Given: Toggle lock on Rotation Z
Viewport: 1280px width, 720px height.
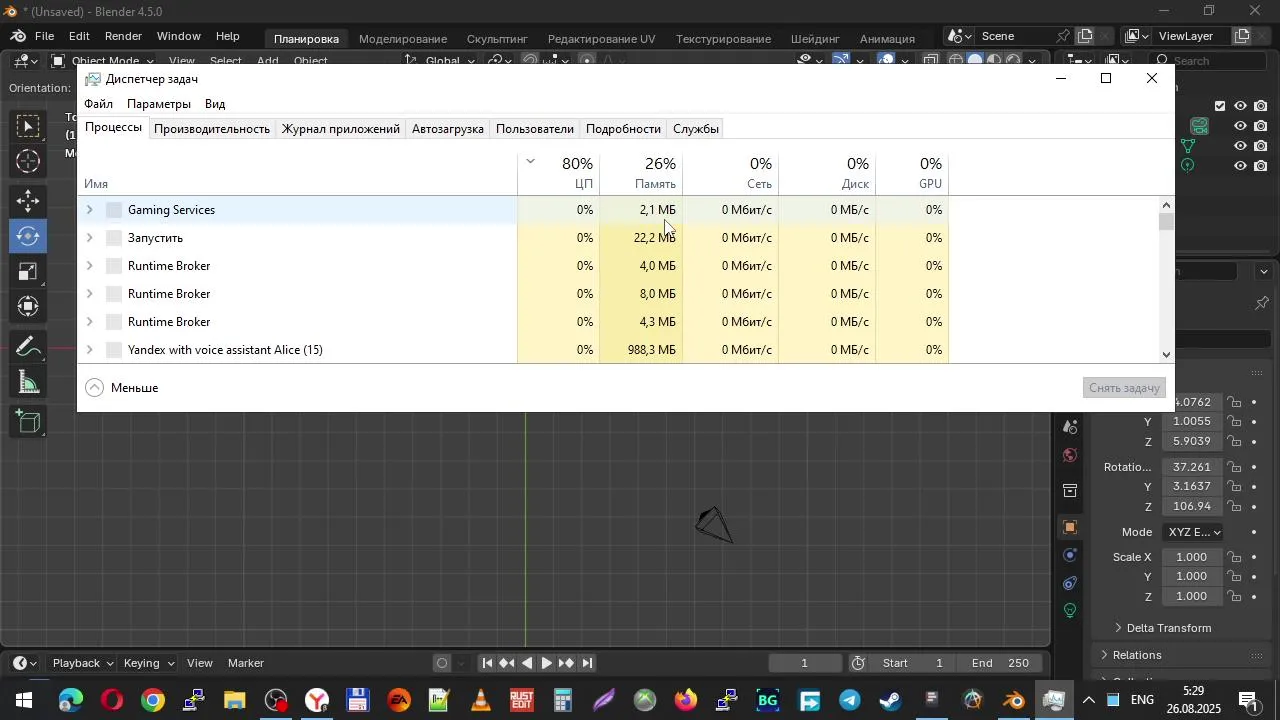Looking at the screenshot, I should (1236, 507).
